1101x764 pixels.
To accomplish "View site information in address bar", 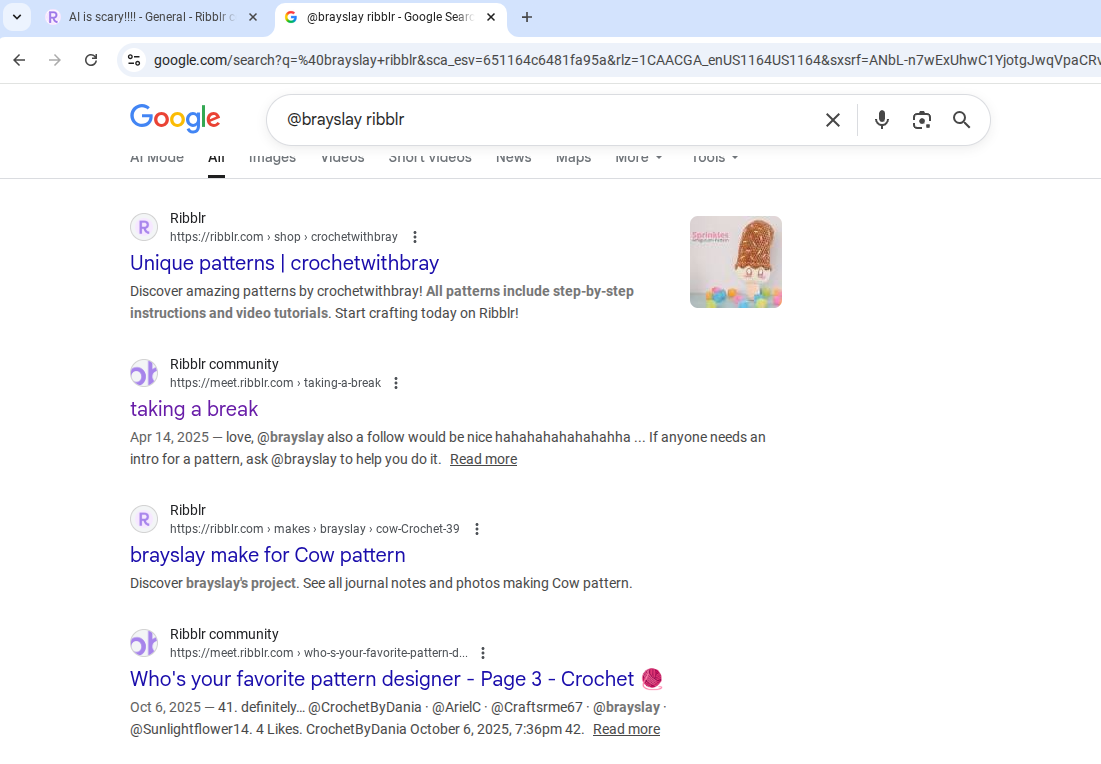I will click(133, 60).
